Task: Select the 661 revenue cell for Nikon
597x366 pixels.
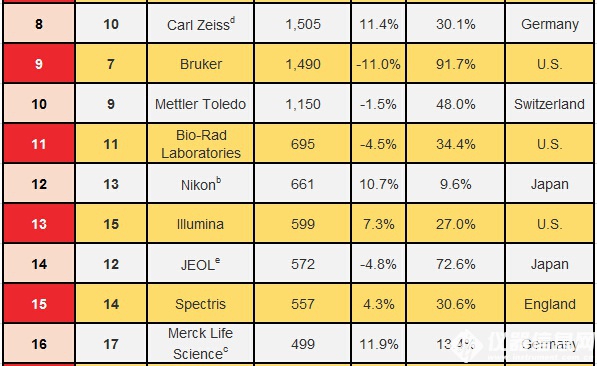Action: 303,184
